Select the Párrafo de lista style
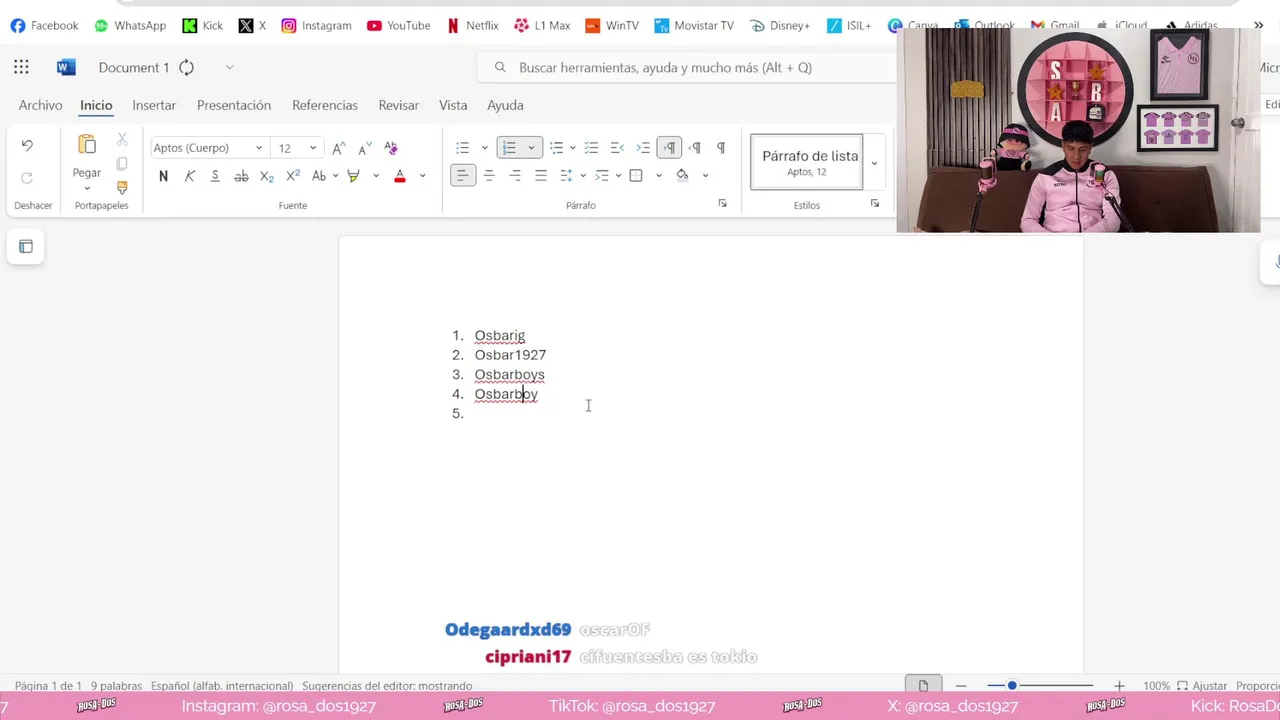Image resolution: width=1280 pixels, height=720 pixels. point(807,162)
